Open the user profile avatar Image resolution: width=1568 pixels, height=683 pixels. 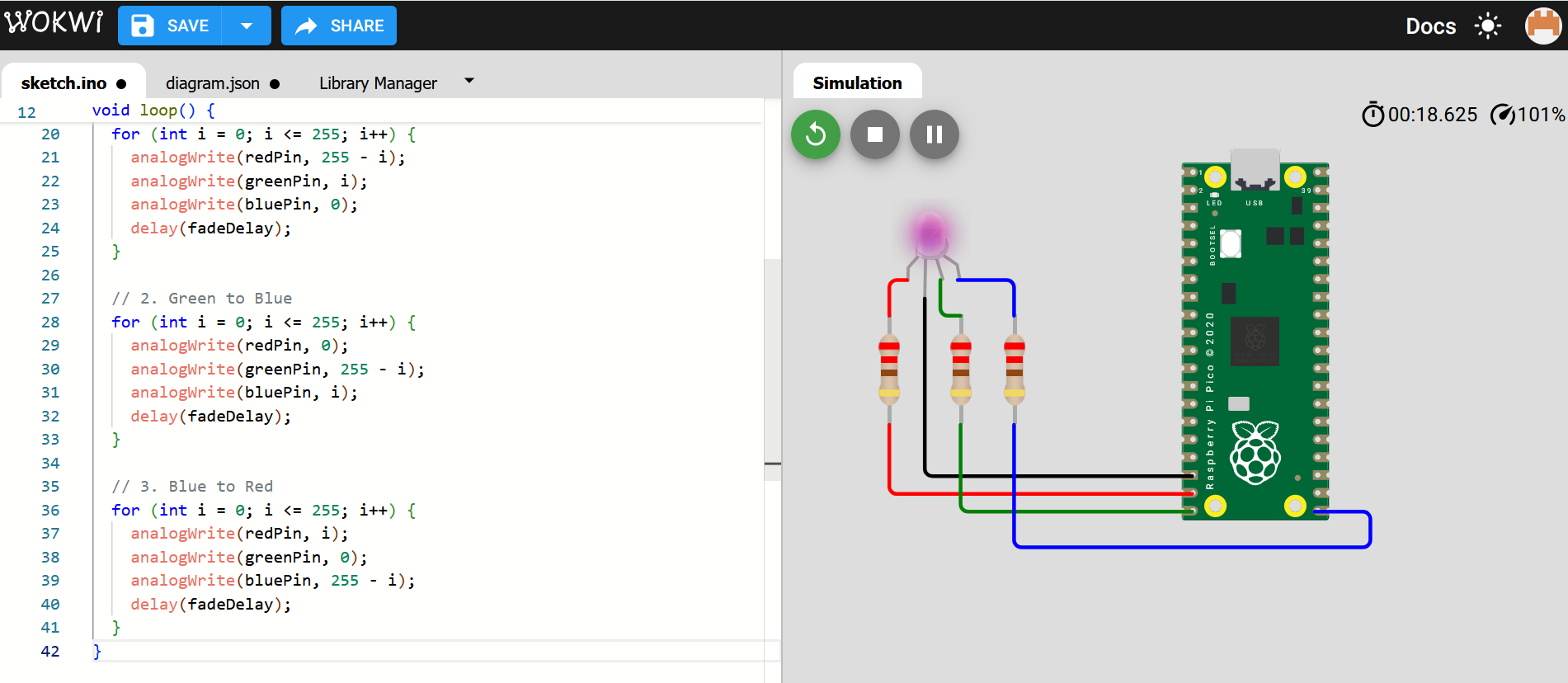point(1543,26)
